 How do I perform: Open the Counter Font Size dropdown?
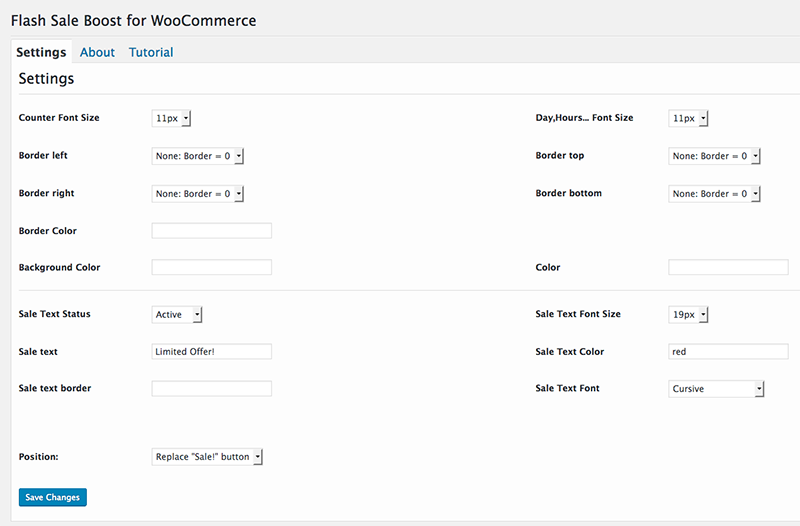click(x=171, y=118)
